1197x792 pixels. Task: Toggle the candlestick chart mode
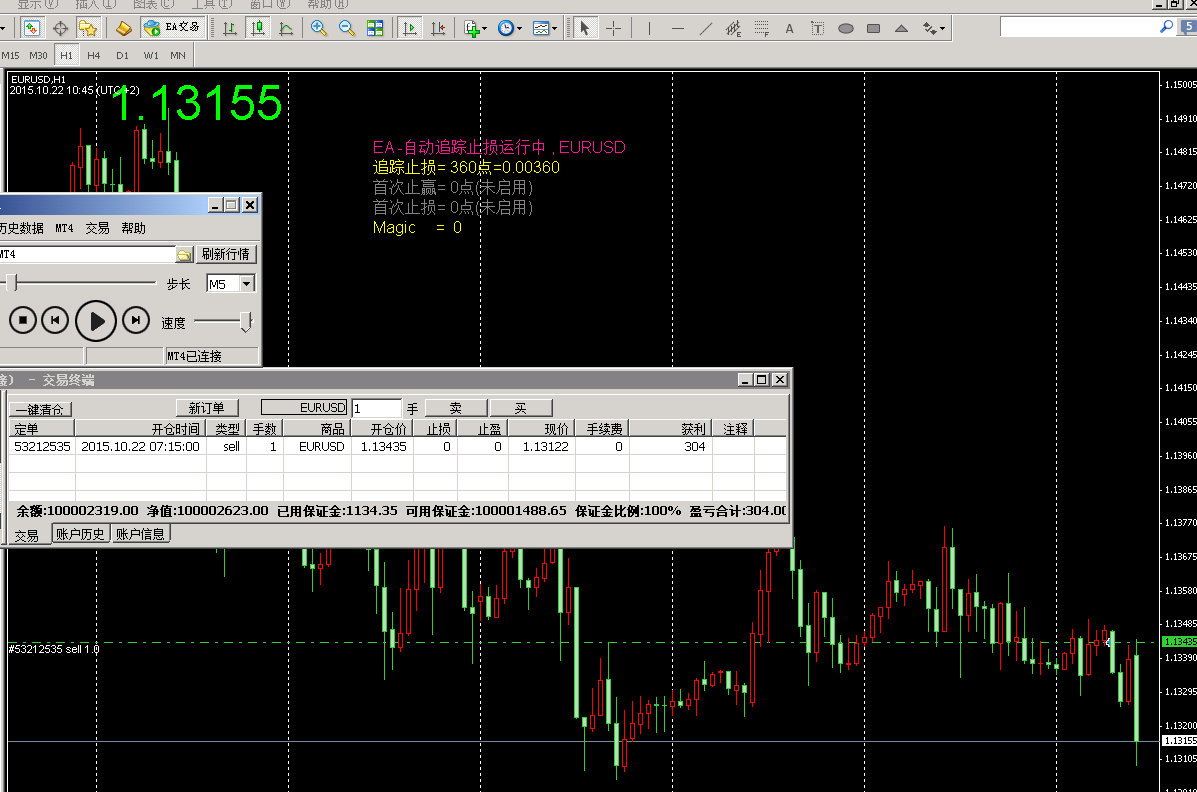click(x=258, y=28)
